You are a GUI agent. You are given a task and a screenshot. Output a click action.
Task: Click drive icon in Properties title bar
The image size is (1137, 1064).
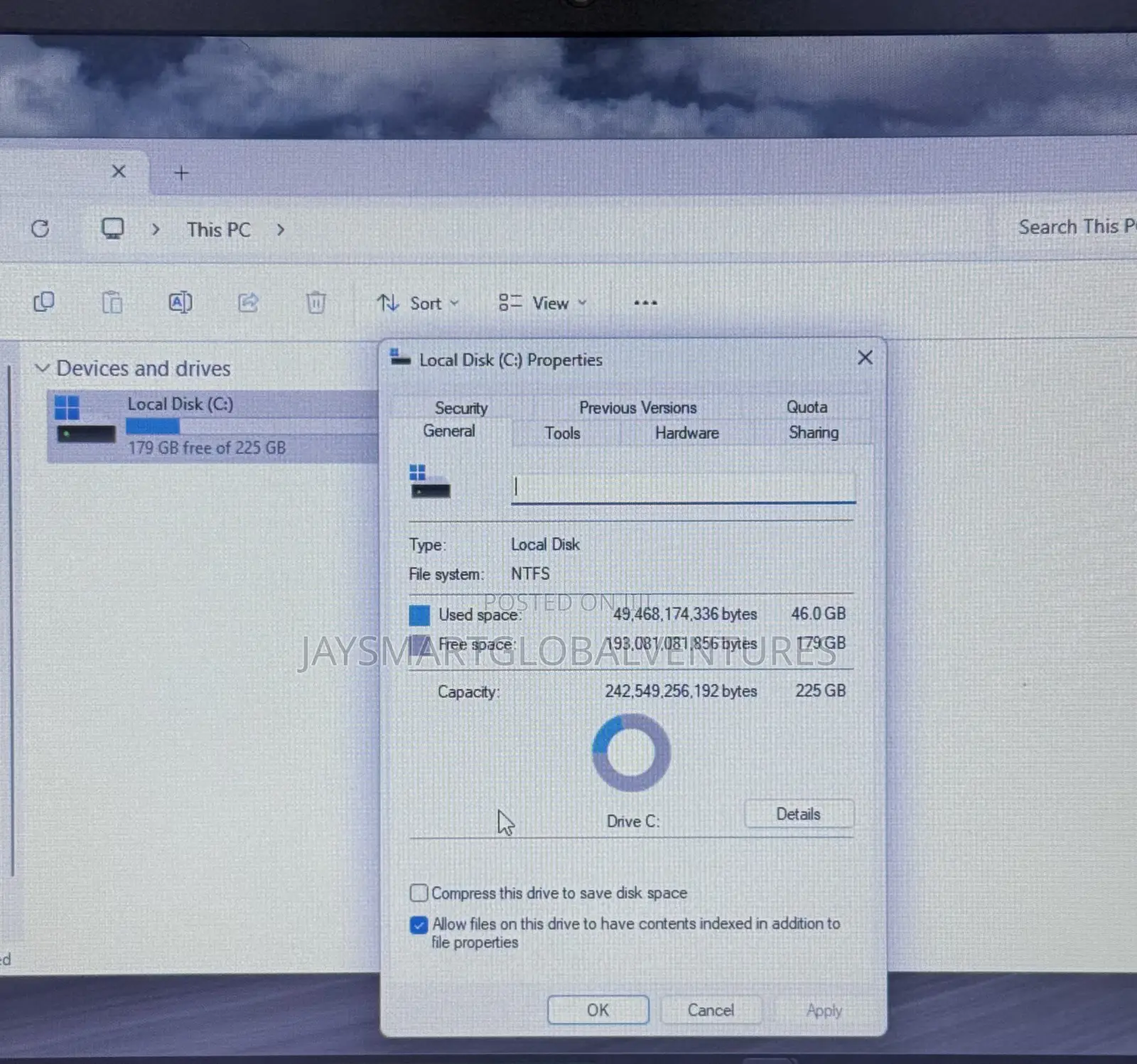pos(401,358)
